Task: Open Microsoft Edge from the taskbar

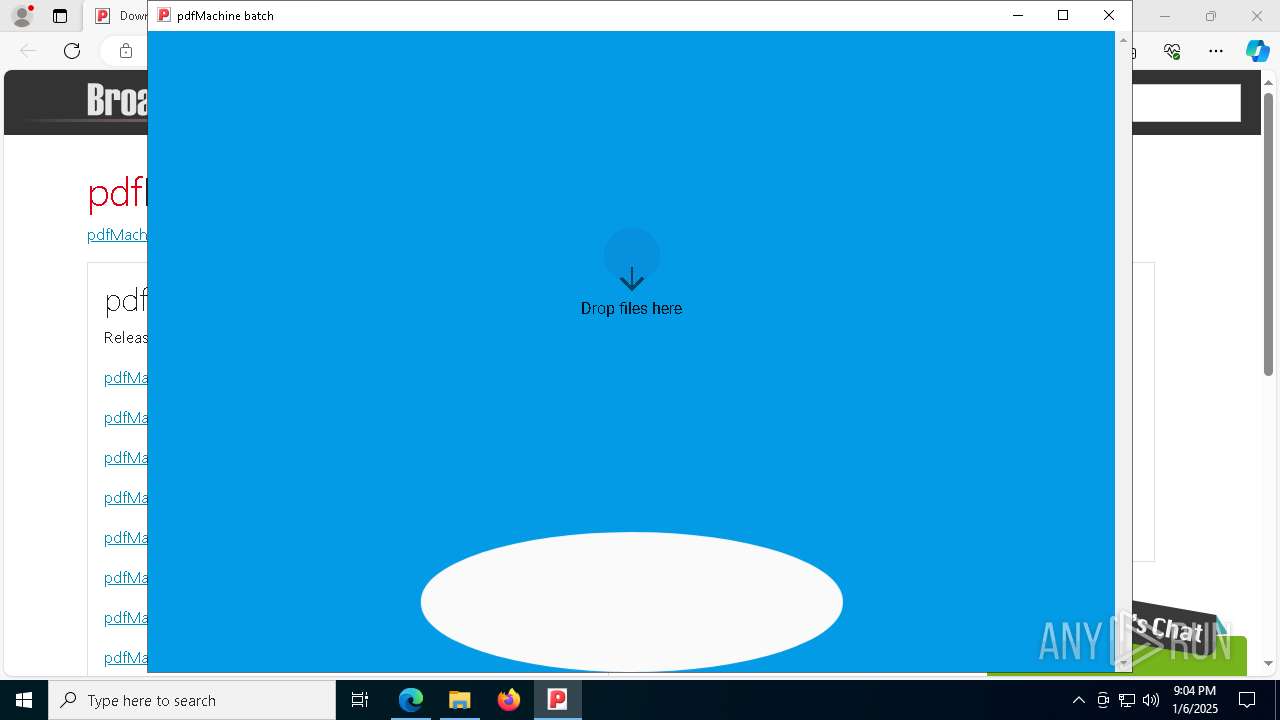Action: (411, 700)
